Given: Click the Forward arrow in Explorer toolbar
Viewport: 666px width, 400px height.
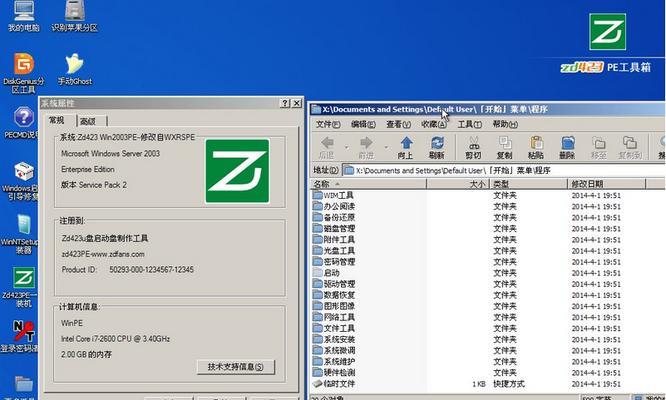Looking at the screenshot, I should [366, 147].
